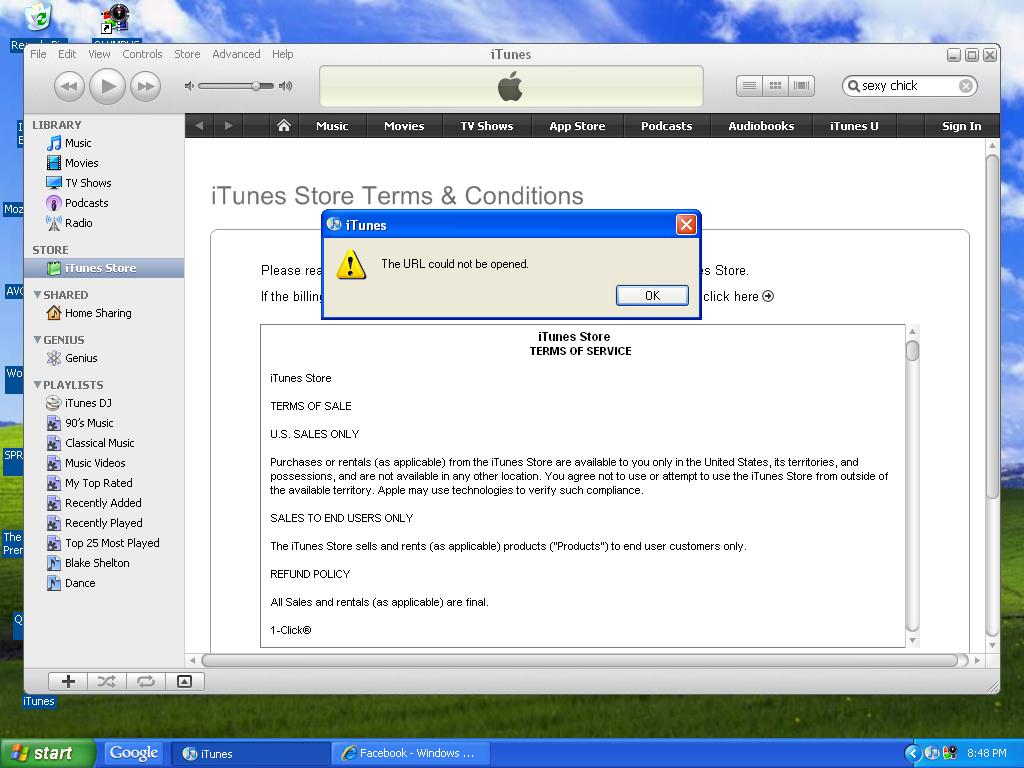Open the 90's Music playlist
The height and width of the screenshot is (768, 1024).
104,423
